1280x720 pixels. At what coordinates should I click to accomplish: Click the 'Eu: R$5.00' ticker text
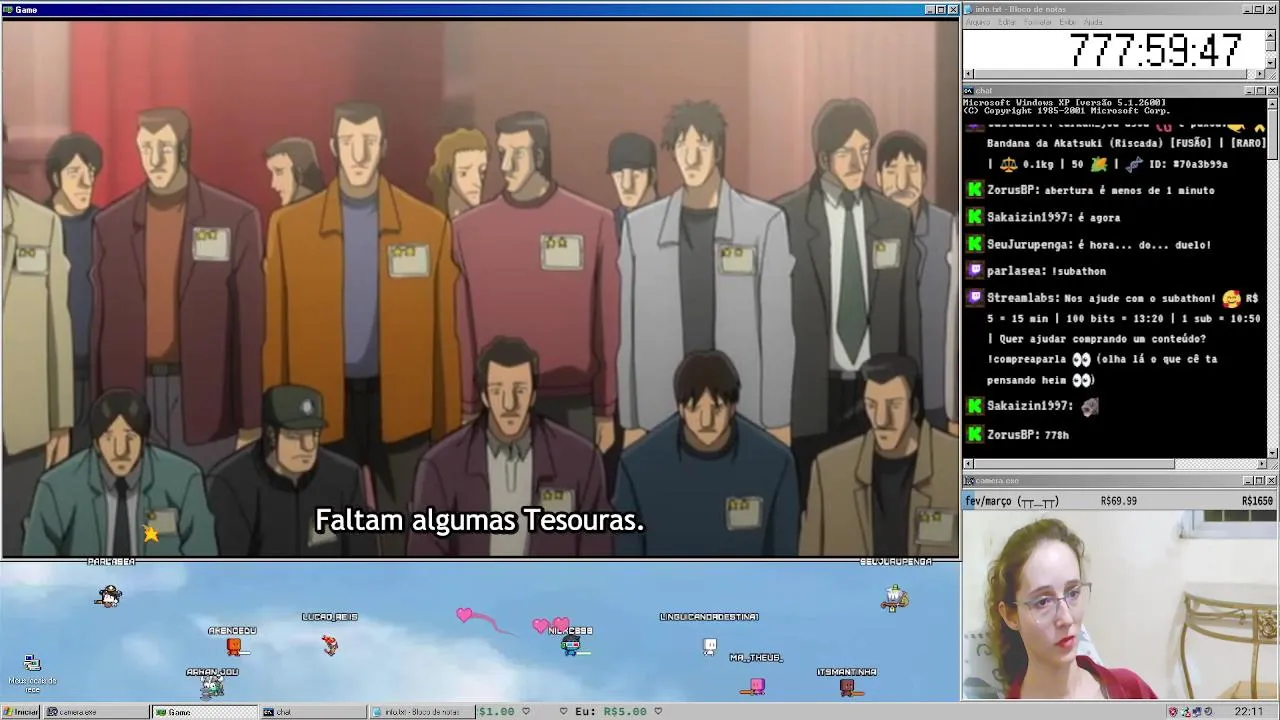pos(611,712)
